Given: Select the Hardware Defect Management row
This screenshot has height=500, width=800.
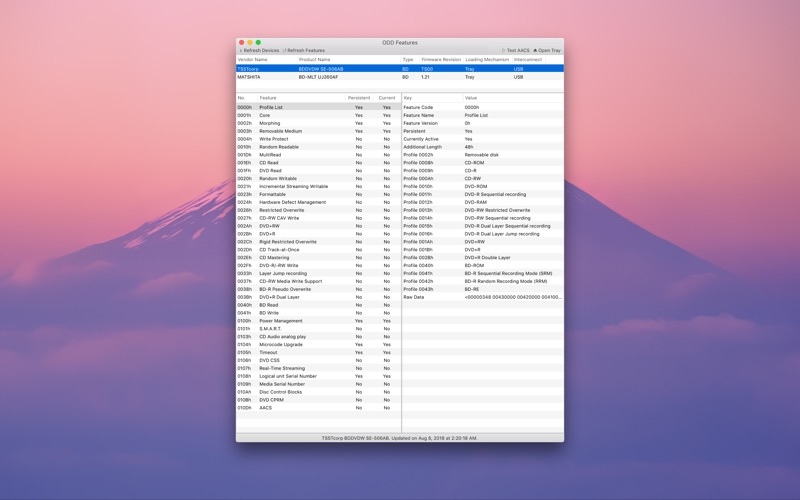Looking at the screenshot, I should [318, 202].
